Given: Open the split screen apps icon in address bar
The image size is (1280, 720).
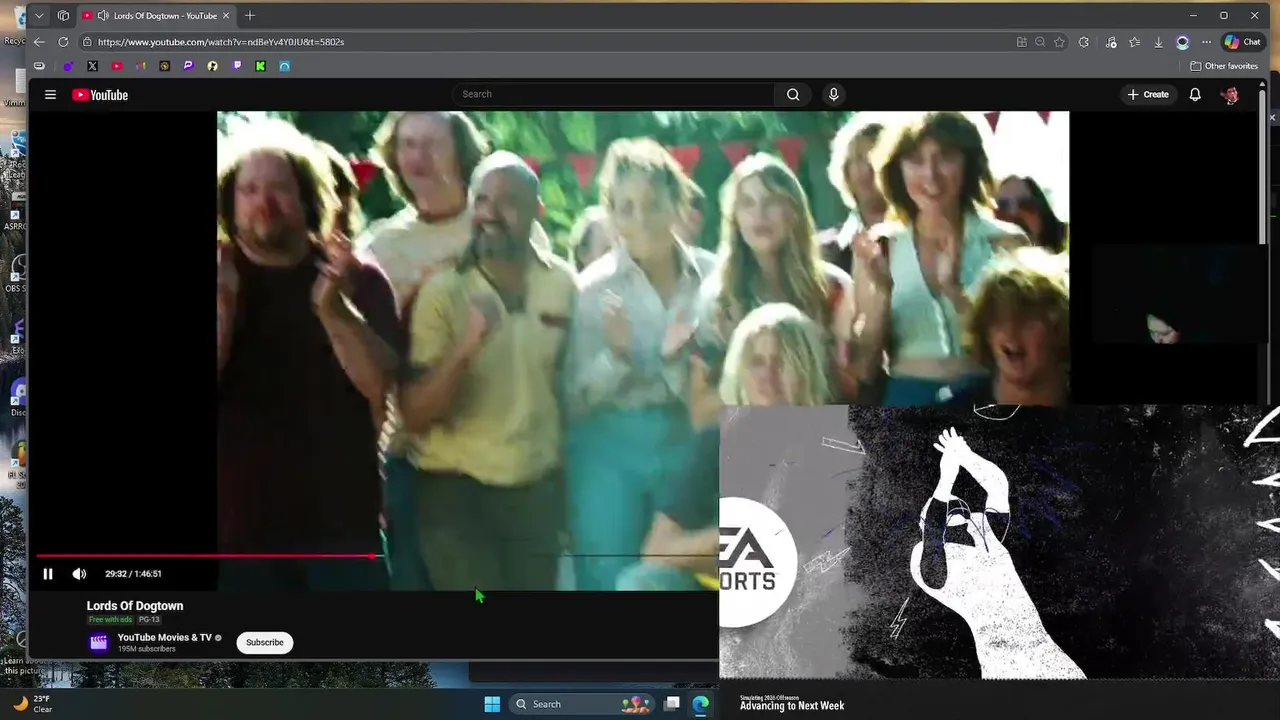Looking at the screenshot, I should [x=1021, y=42].
